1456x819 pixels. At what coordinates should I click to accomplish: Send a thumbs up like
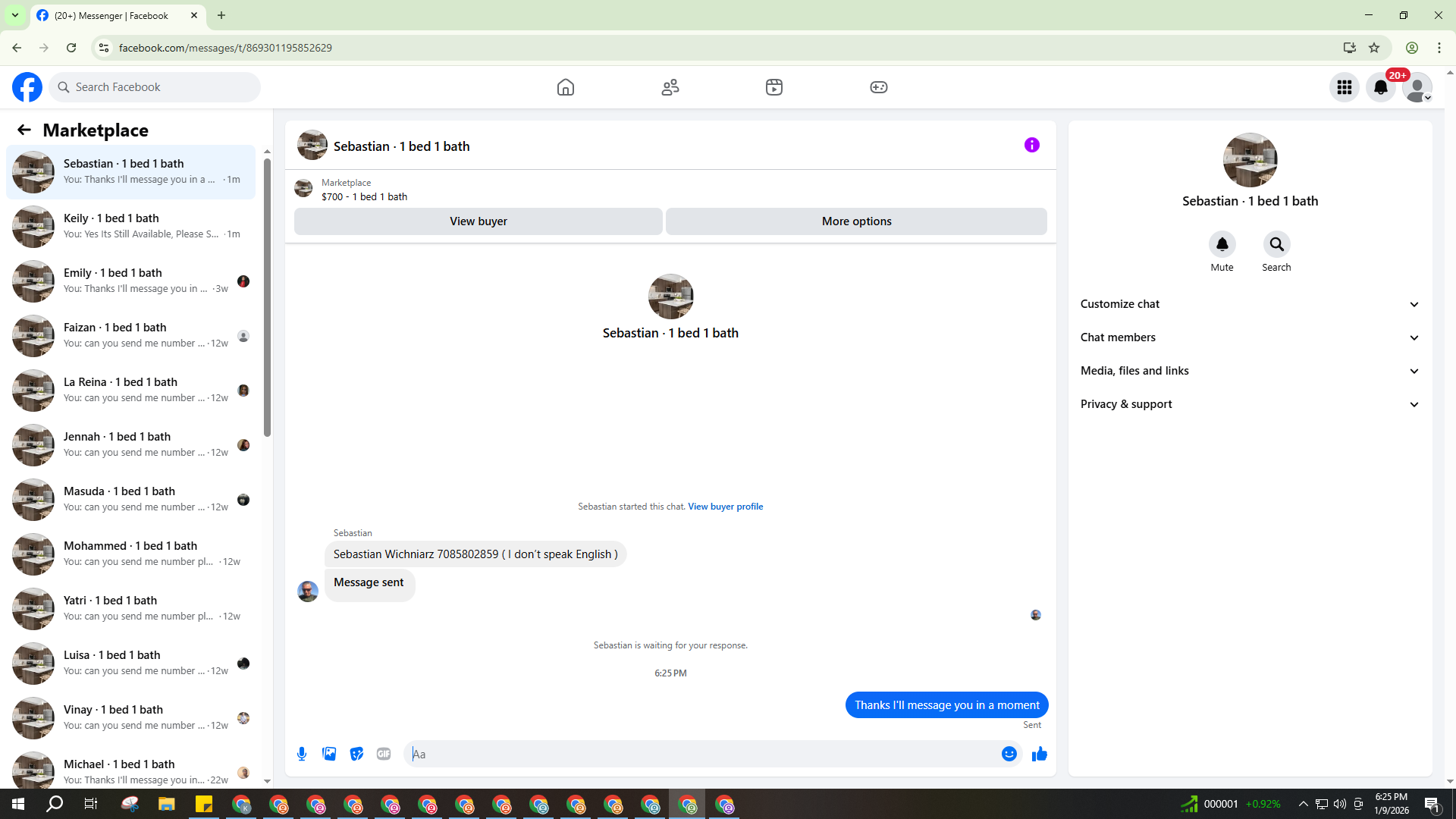point(1039,754)
